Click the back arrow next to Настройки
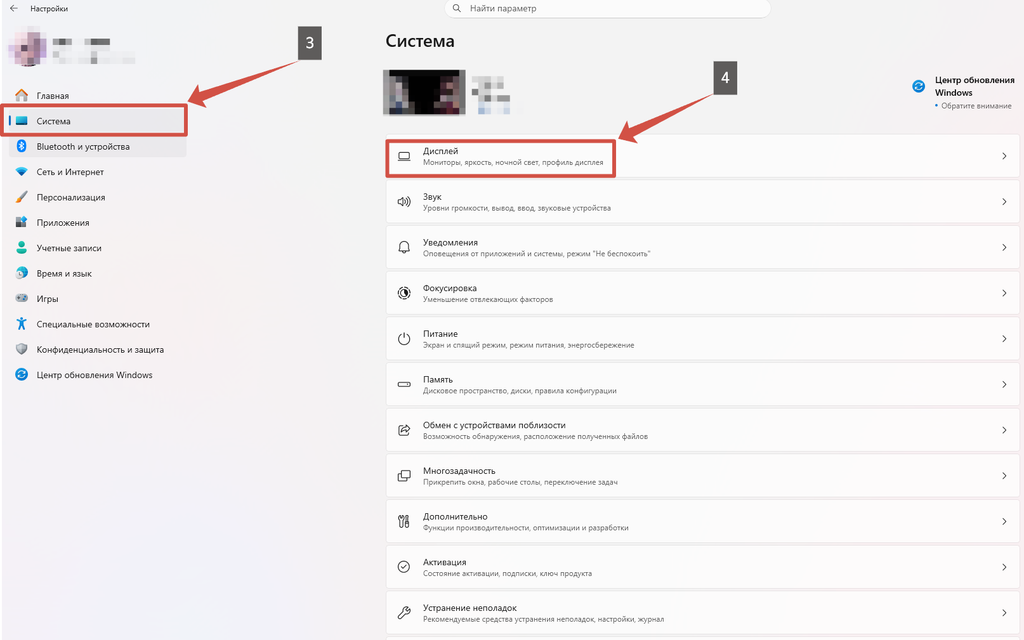Screen dimensions: 1024x640 tap(14, 8)
